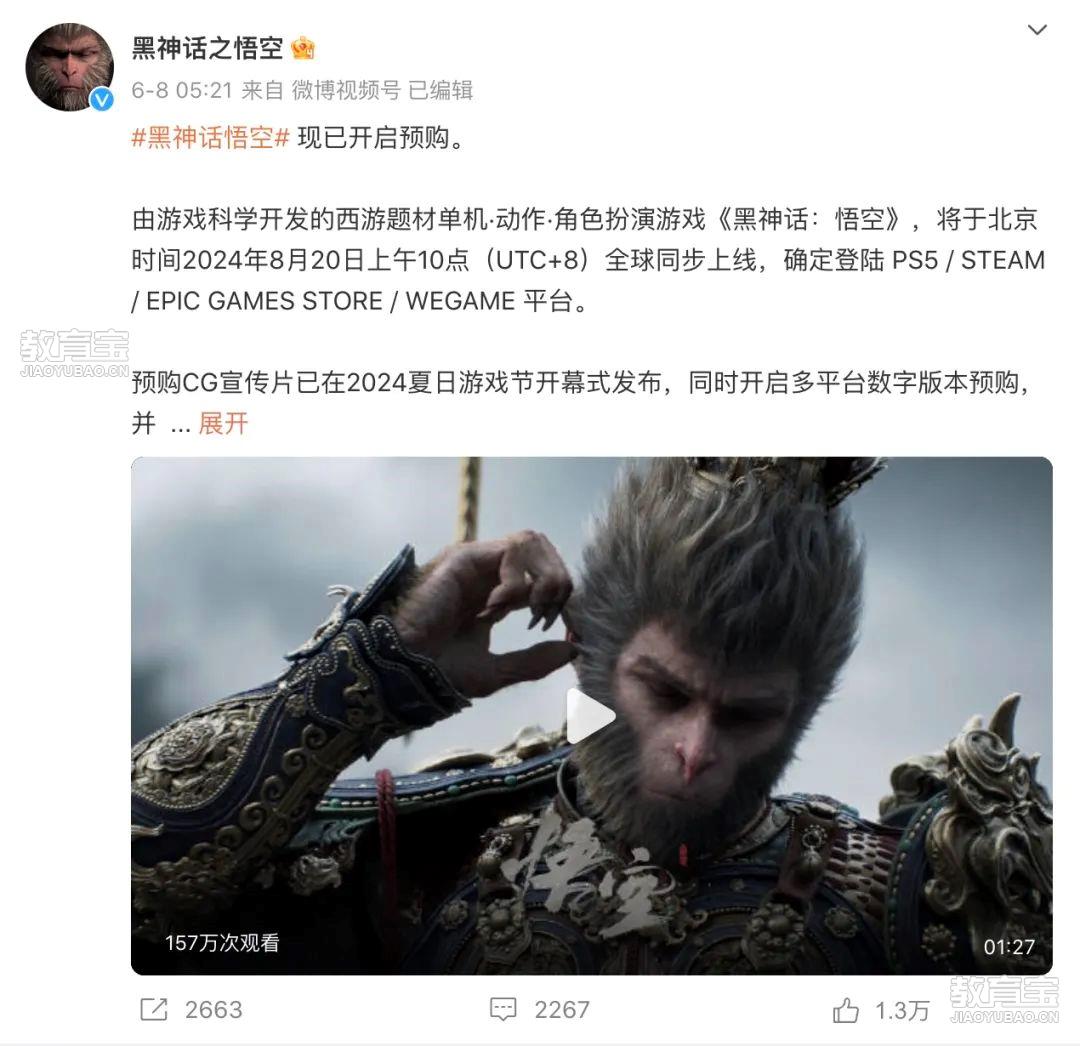Screen dimensions: 1080x1046
Task: Click the repost share icon
Action: click(154, 1010)
